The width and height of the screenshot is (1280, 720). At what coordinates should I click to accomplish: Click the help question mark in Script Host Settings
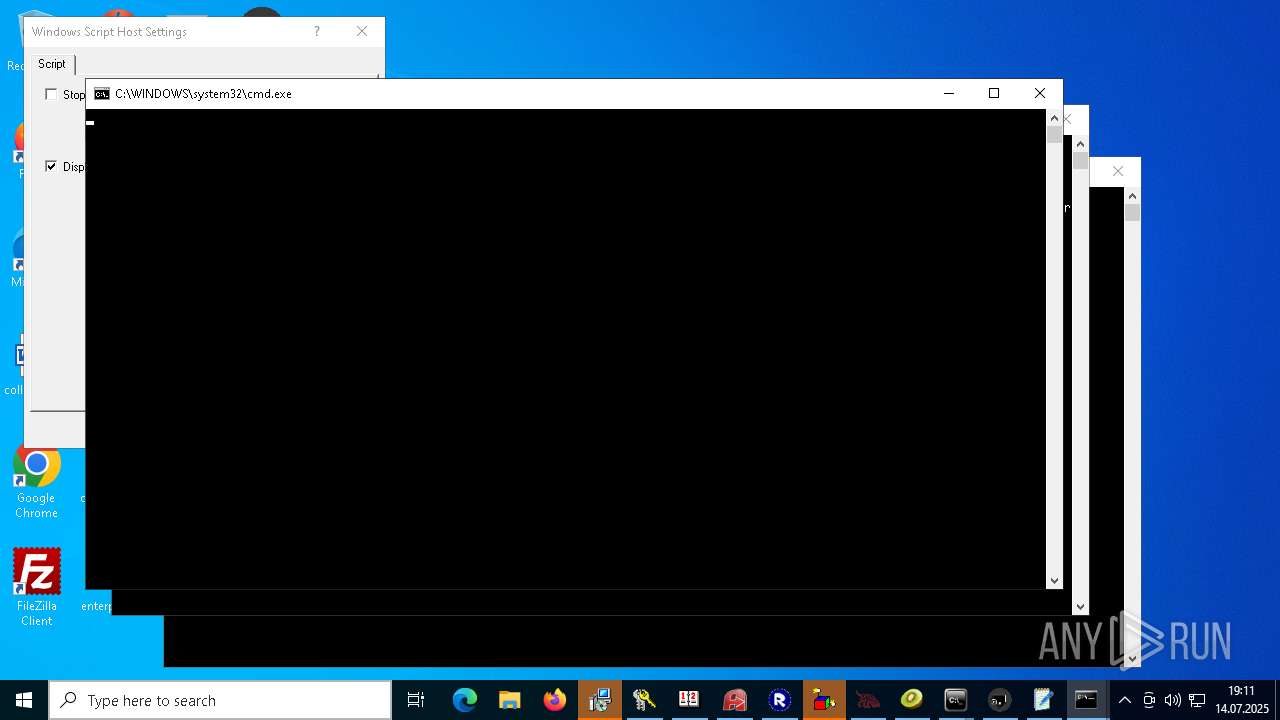[317, 31]
